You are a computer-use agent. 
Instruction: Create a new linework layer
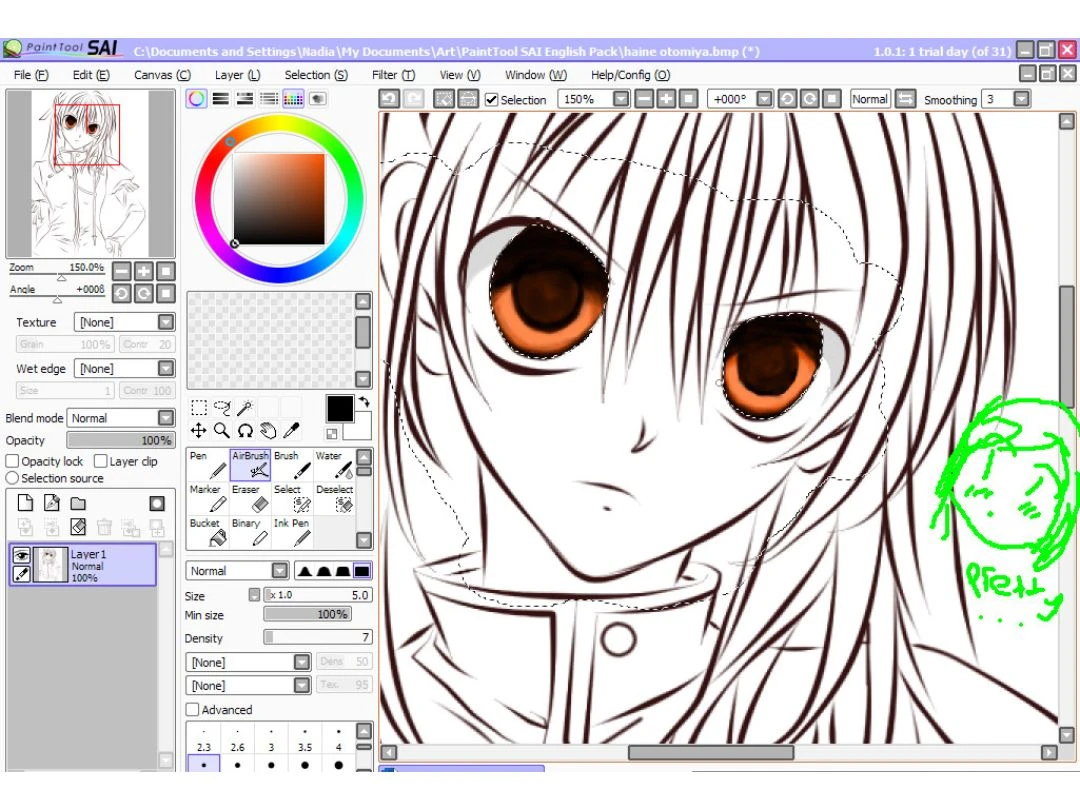[x=51, y=503]
